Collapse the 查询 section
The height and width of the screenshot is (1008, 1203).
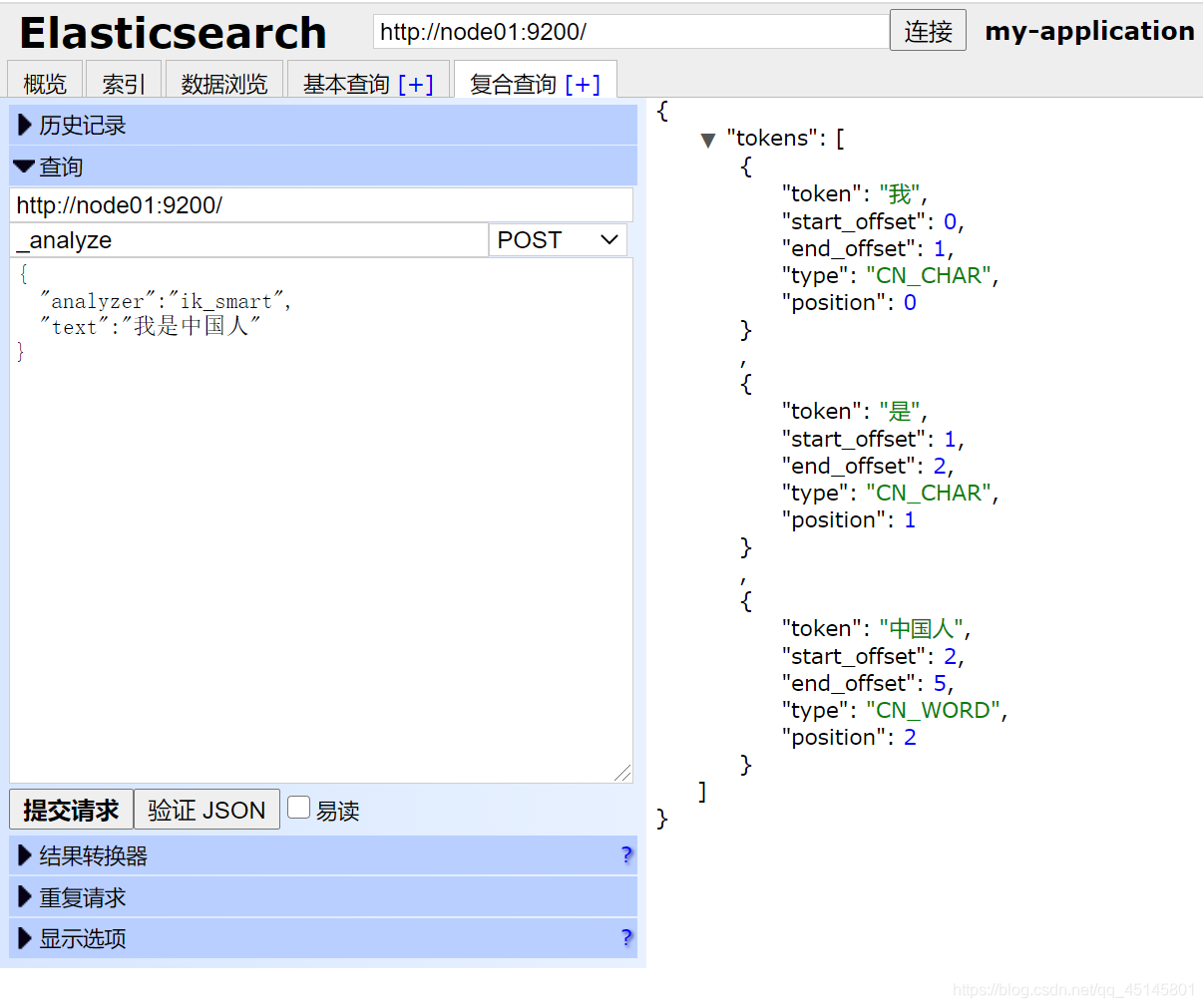click(323, 167)
